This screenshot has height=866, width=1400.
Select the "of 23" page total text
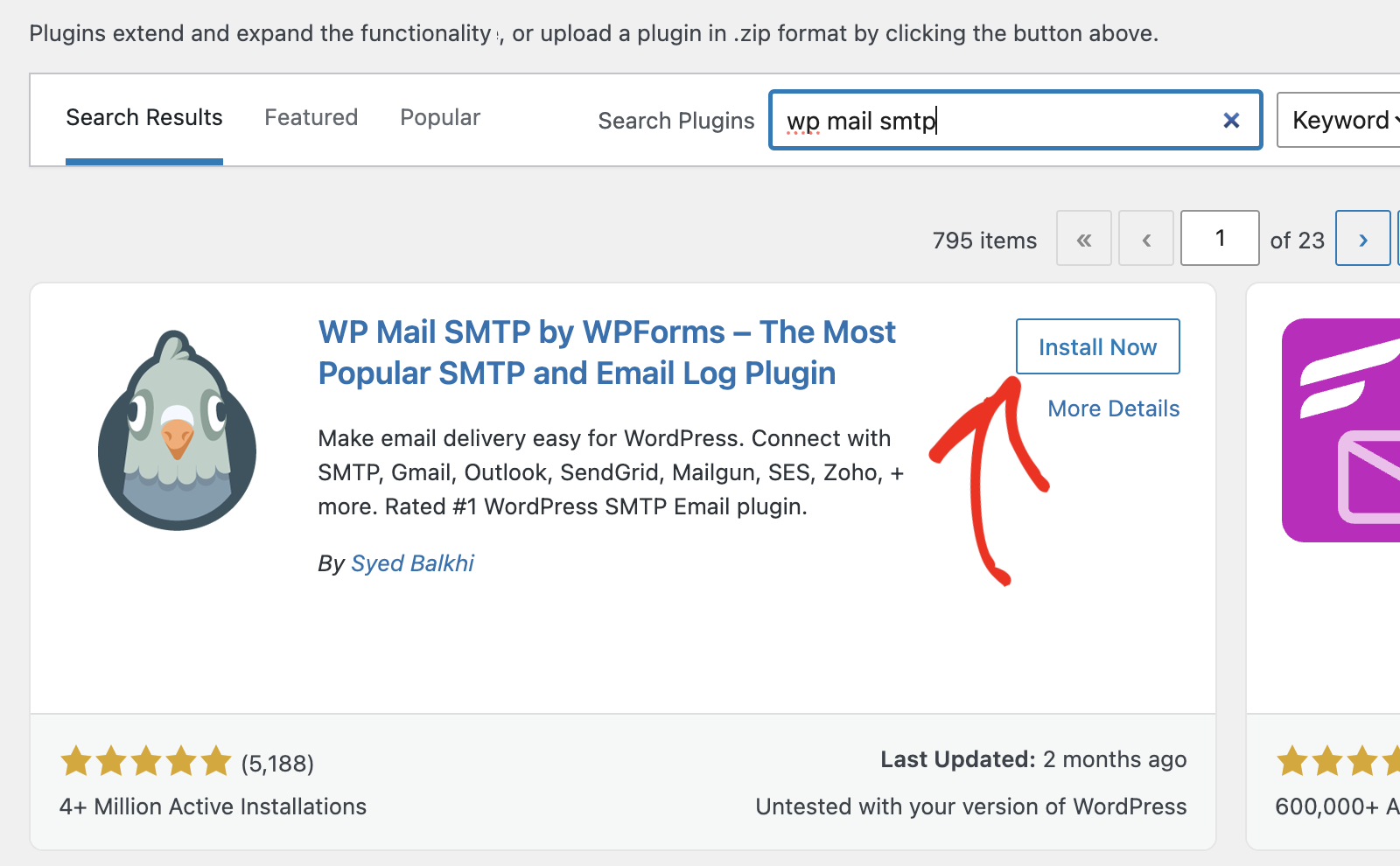pos(1297,241)
